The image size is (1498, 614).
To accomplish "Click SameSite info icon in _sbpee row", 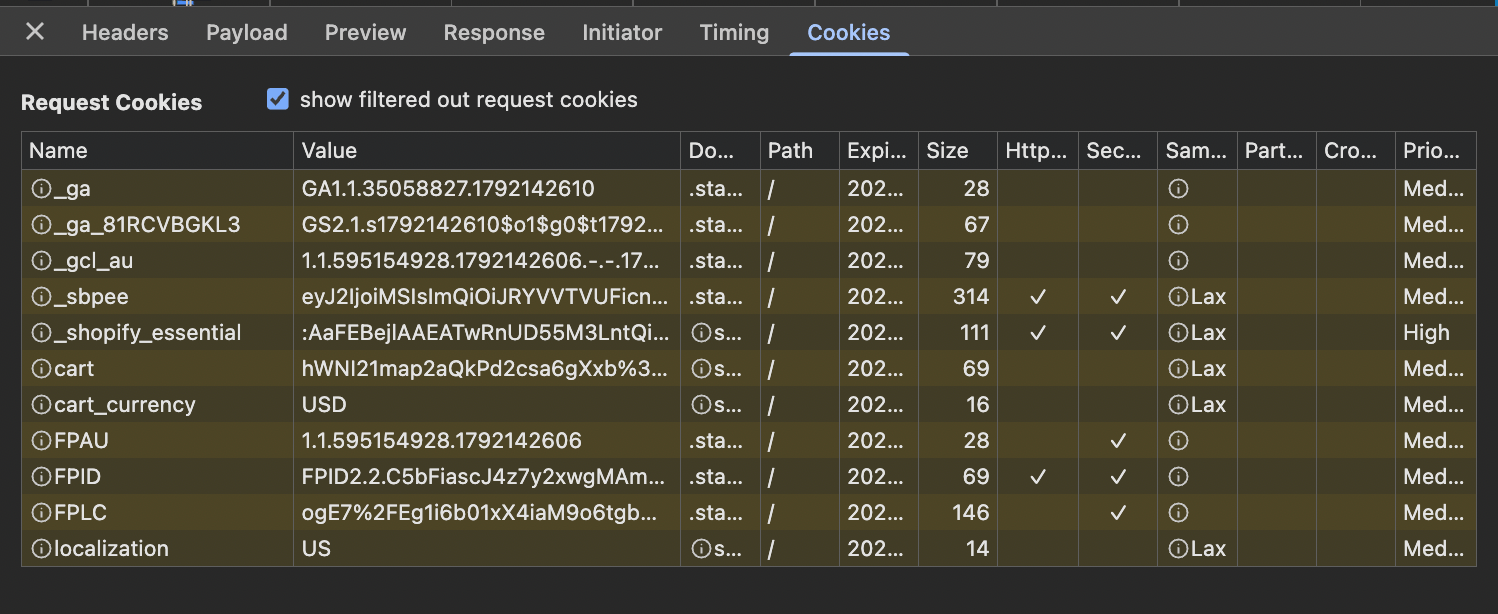I will point(1178,296).
